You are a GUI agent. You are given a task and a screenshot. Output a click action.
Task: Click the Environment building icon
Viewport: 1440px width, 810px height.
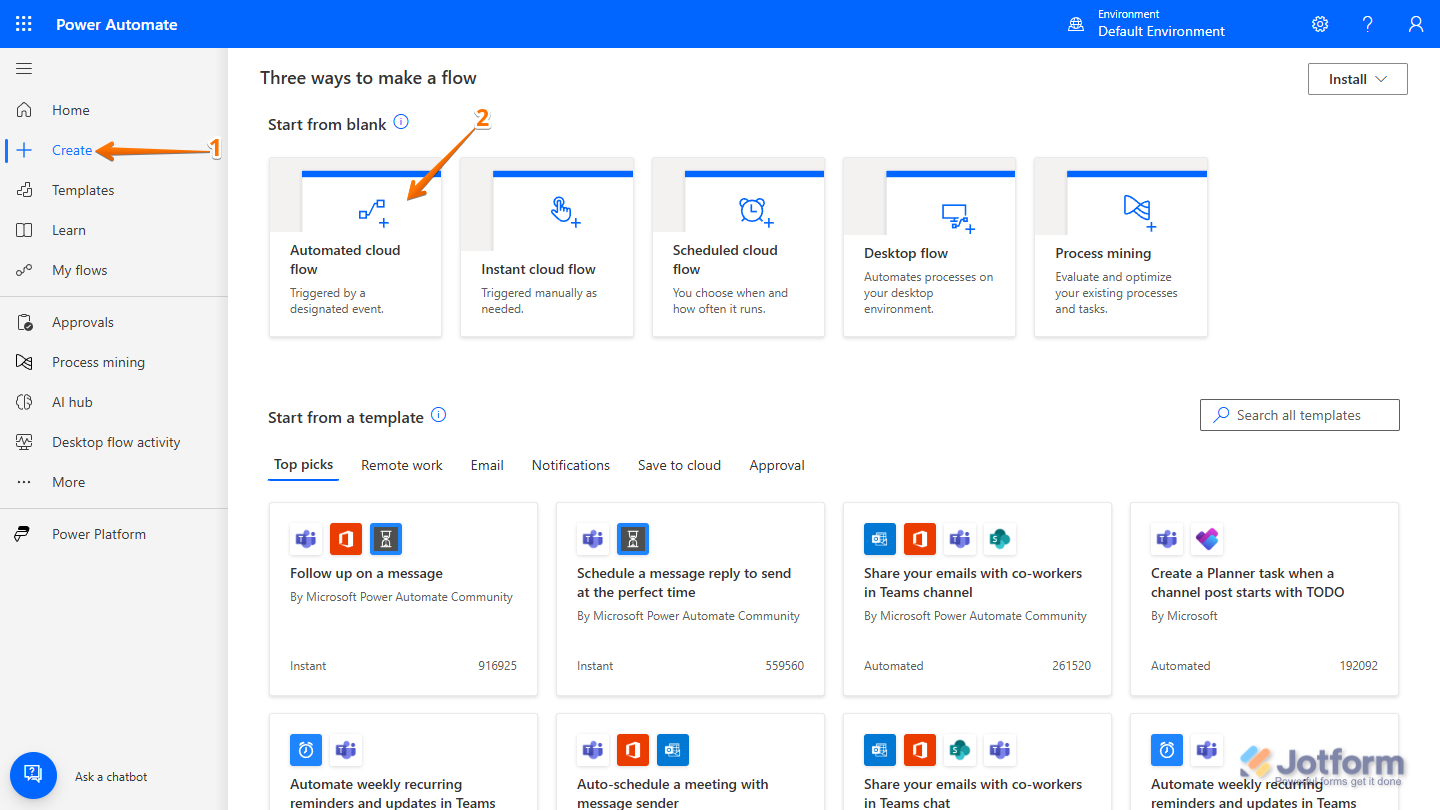click(1075, 23)
